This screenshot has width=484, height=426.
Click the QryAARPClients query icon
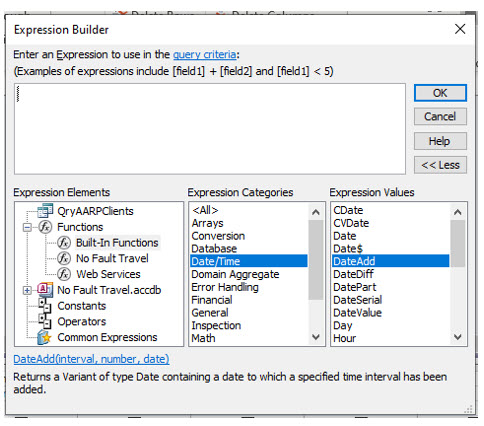point(45,211)
